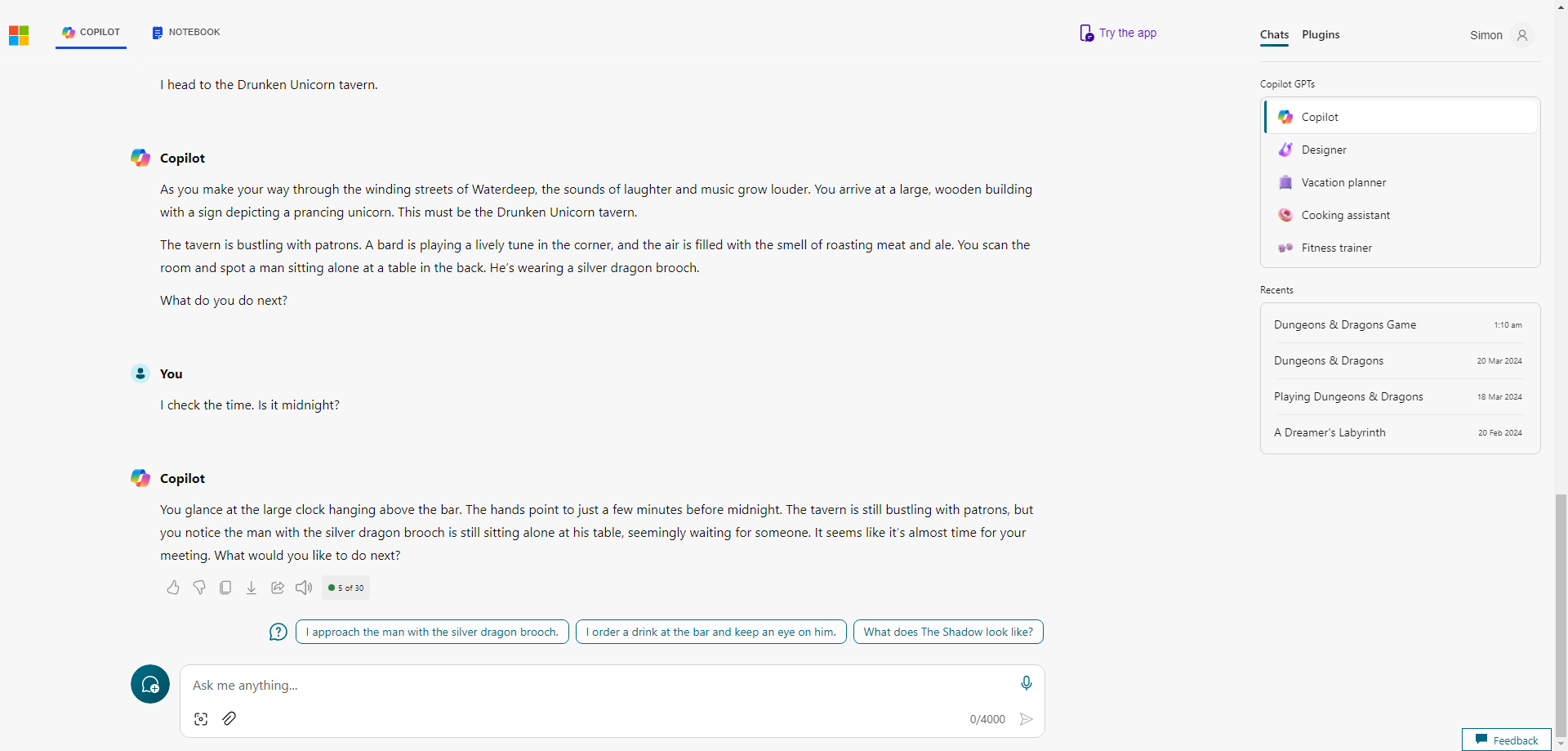1568x751 pixels.
Task: Click the send message arrow icon
Action: point(1027,719)
